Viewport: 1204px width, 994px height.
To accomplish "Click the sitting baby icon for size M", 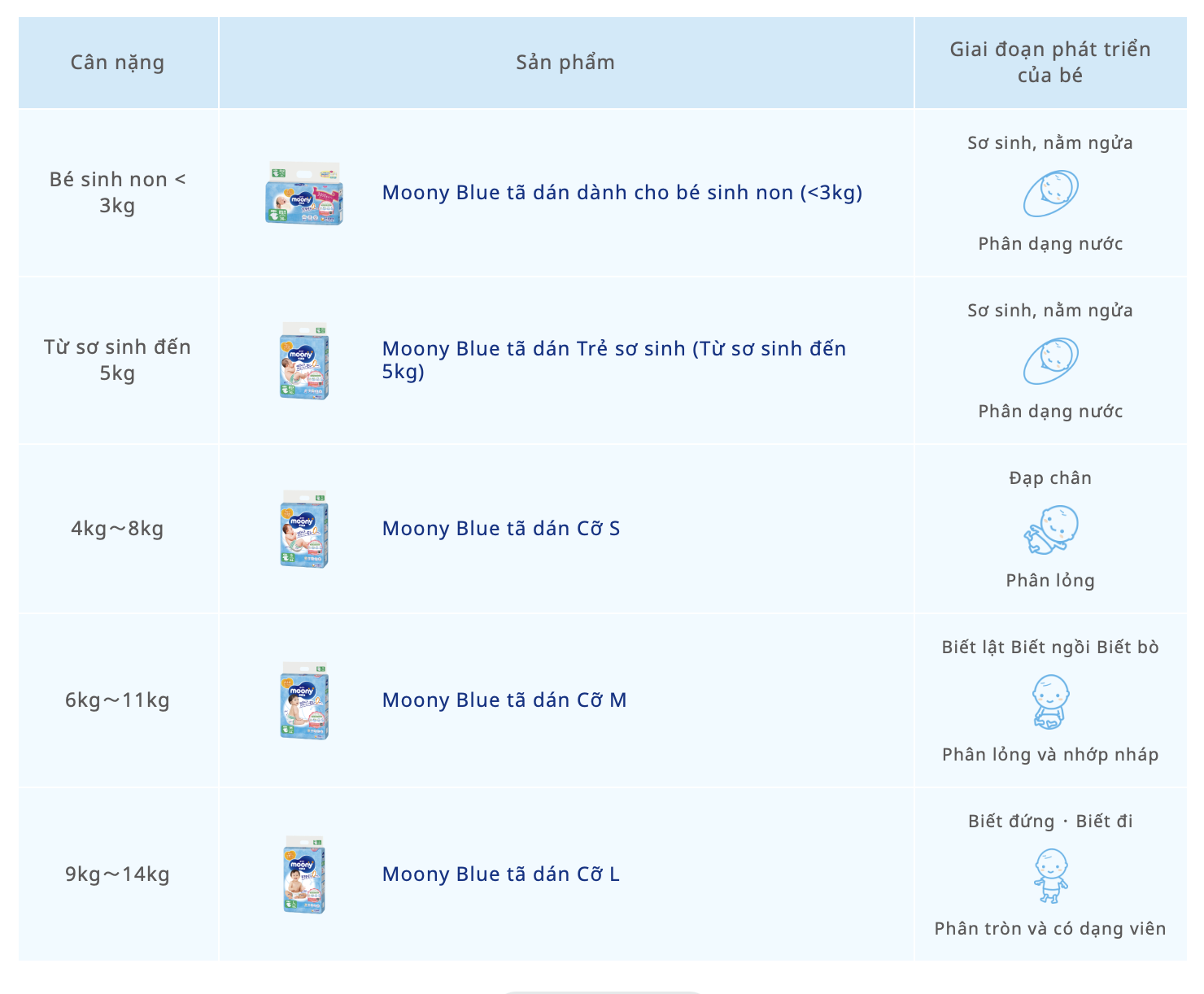I will [1050, 702].
